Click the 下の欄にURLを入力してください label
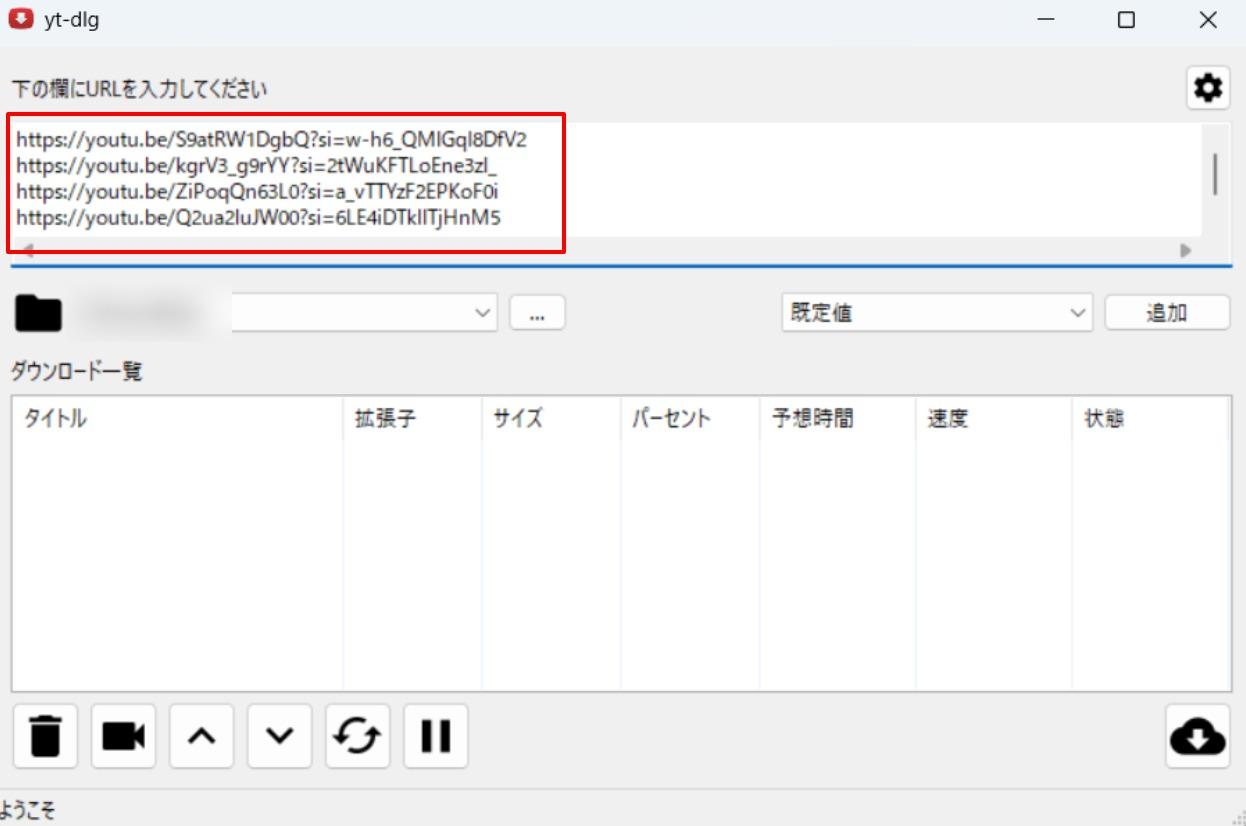 pyautogui.click(x=140, y=89)
